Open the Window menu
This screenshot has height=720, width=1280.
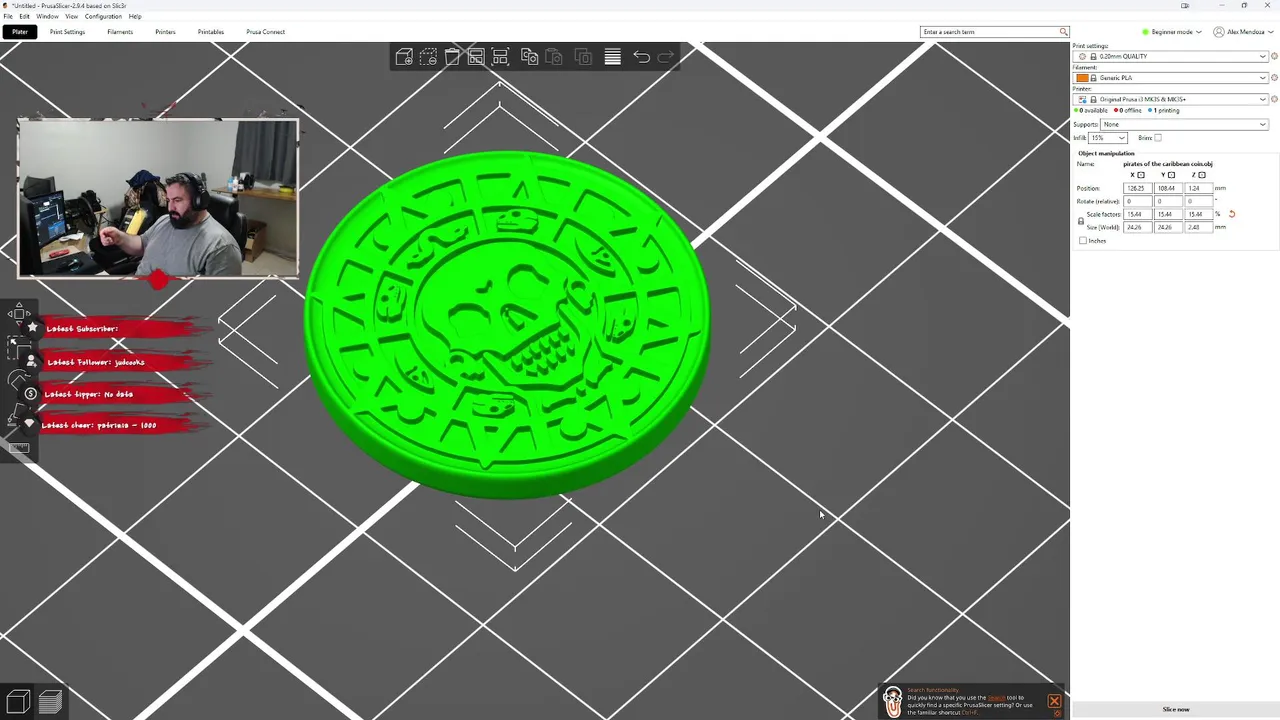[47, 16]
